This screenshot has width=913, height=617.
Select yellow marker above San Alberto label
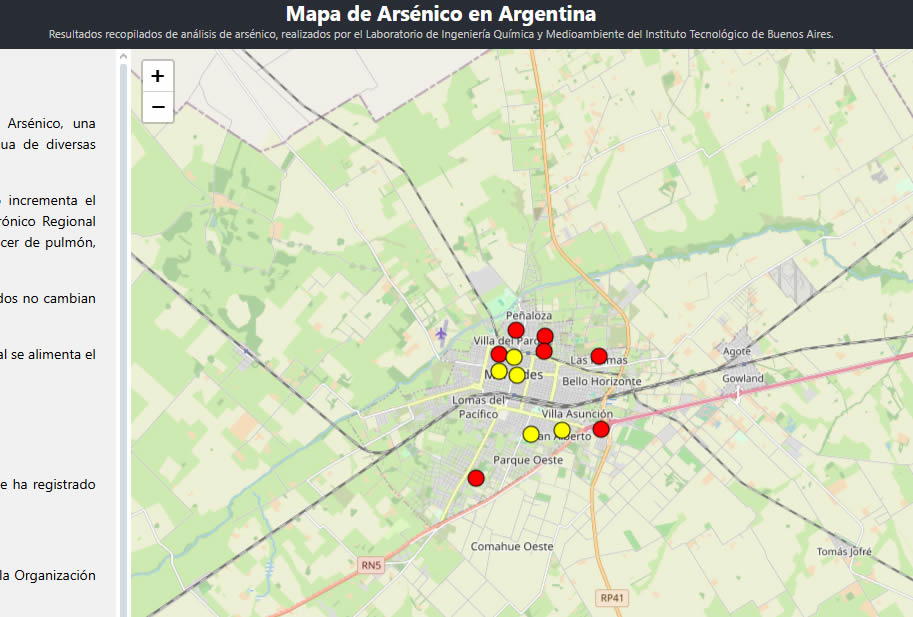point(562,430)
